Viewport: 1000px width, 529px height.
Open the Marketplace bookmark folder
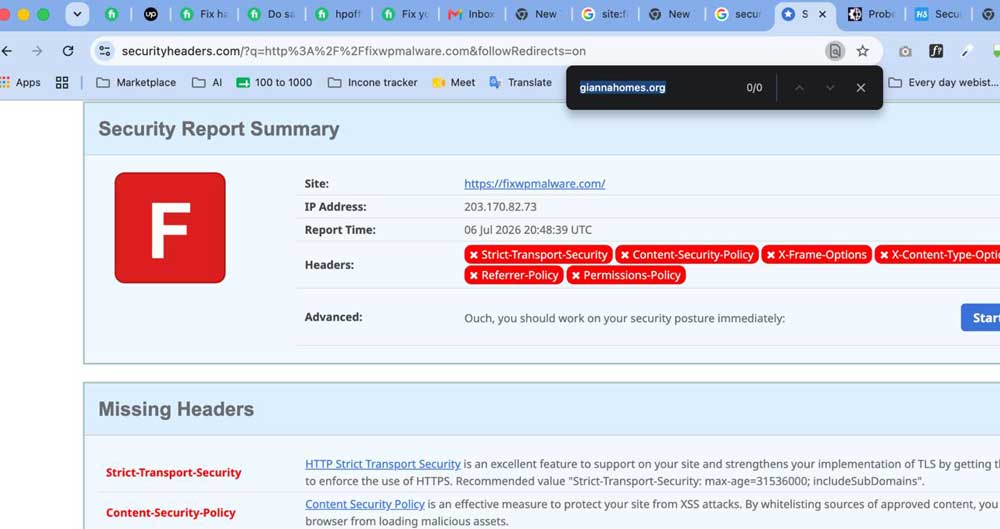(136, 82)
